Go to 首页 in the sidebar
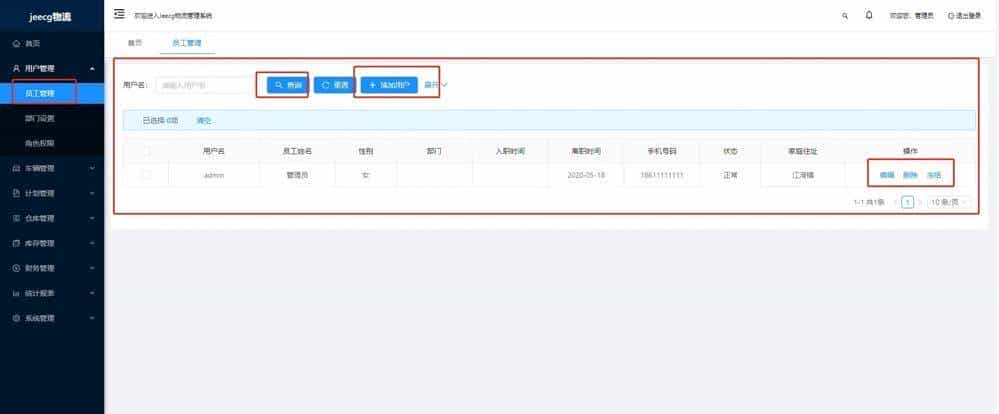Image resolution: width=999 pixels, height=414 pixels. 52,43
